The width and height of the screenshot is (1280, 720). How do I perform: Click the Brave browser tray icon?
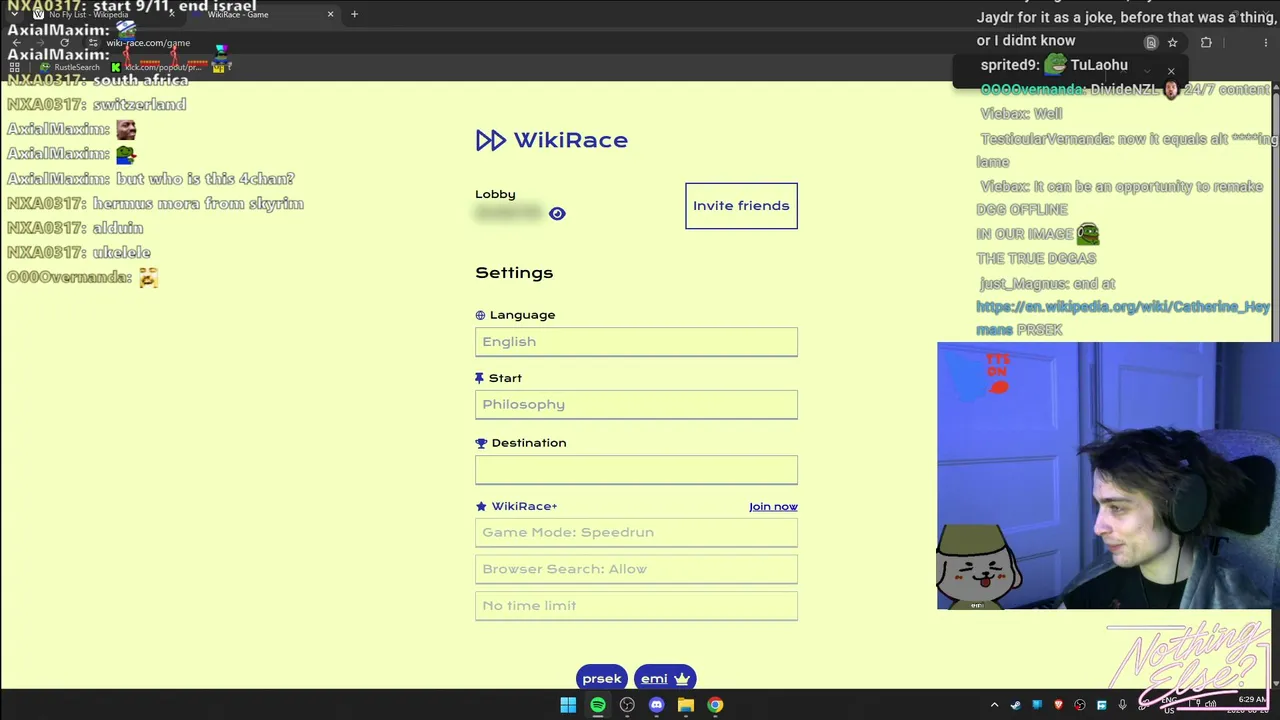(1058, 705)
